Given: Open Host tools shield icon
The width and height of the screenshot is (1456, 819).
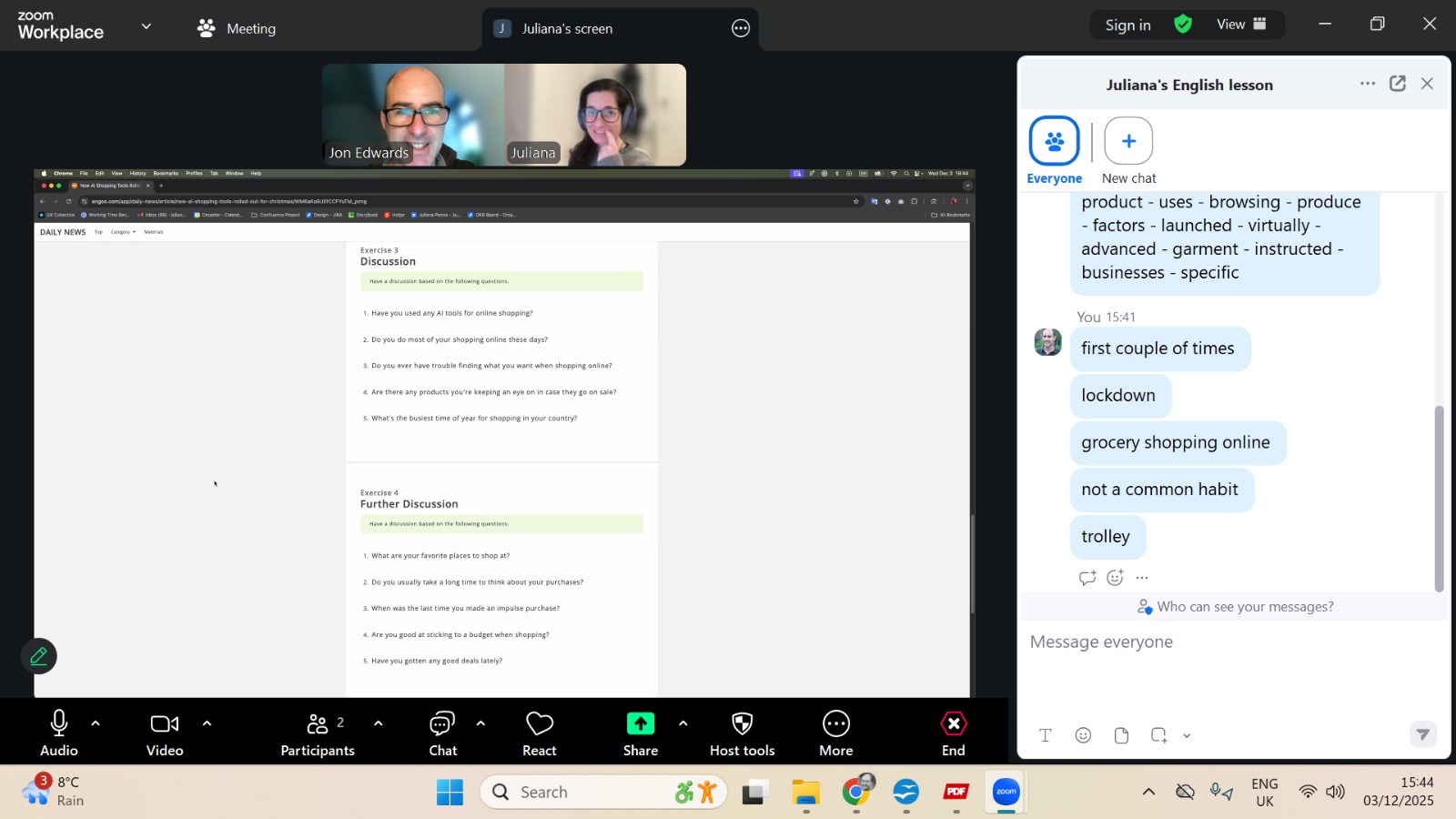Looking at the screenshot, I should tap(742, 724).
